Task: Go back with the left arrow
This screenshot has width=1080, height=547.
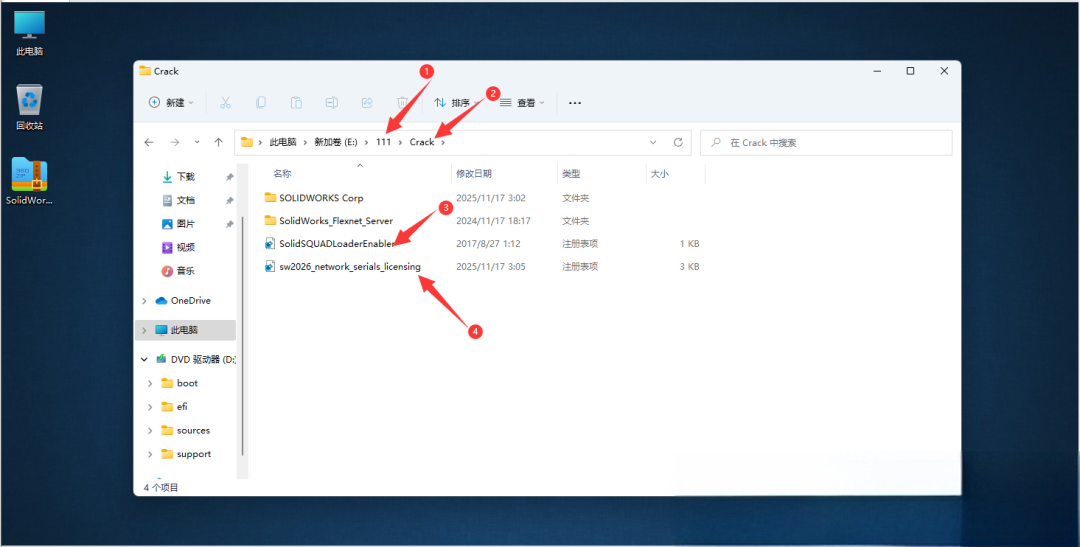Action: [149, 143]
